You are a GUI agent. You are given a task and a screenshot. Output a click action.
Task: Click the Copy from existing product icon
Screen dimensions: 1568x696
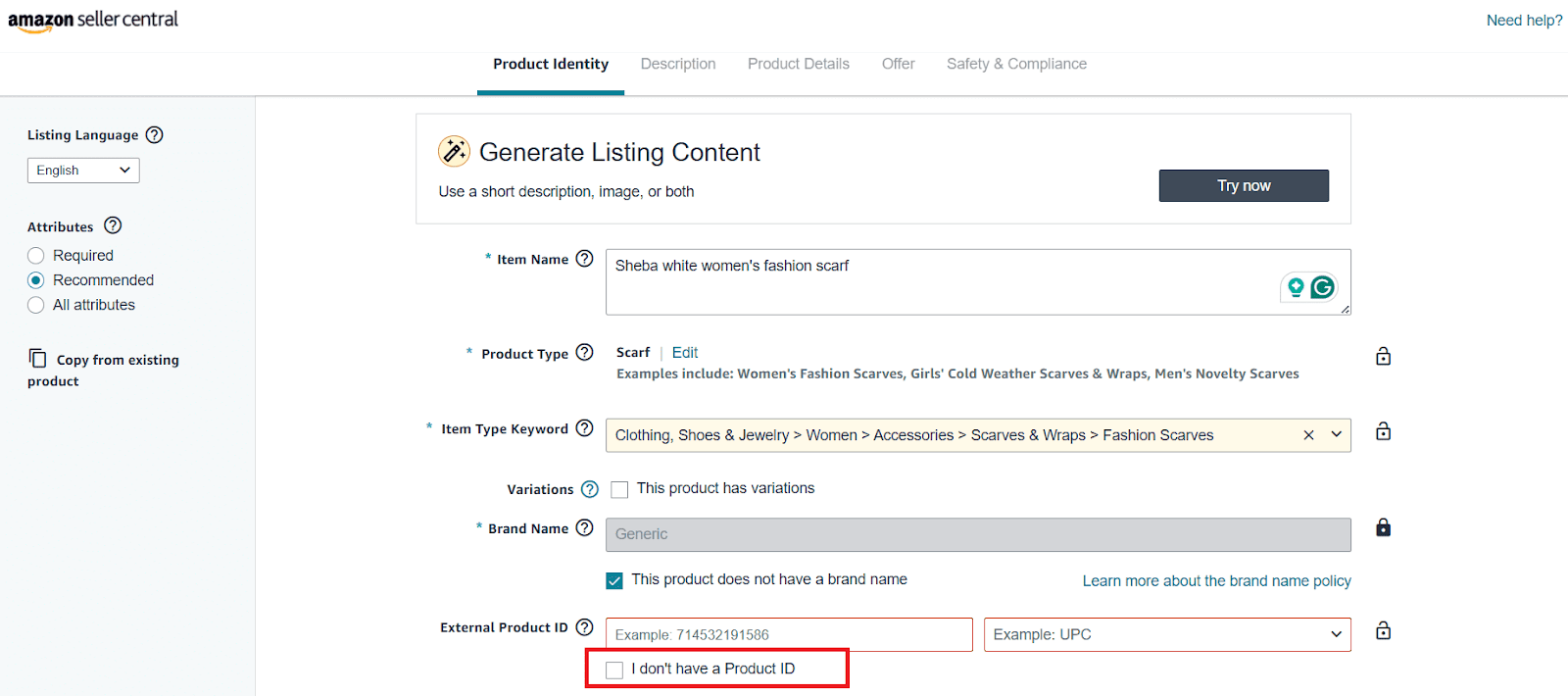[x=38, y=360]
